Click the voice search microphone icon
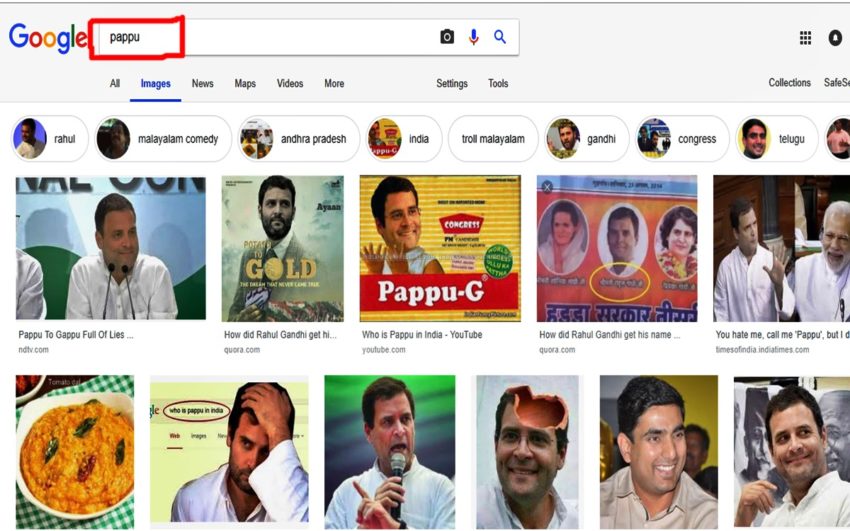The width and height of the screenshot is (850, 531). [473, 37]
